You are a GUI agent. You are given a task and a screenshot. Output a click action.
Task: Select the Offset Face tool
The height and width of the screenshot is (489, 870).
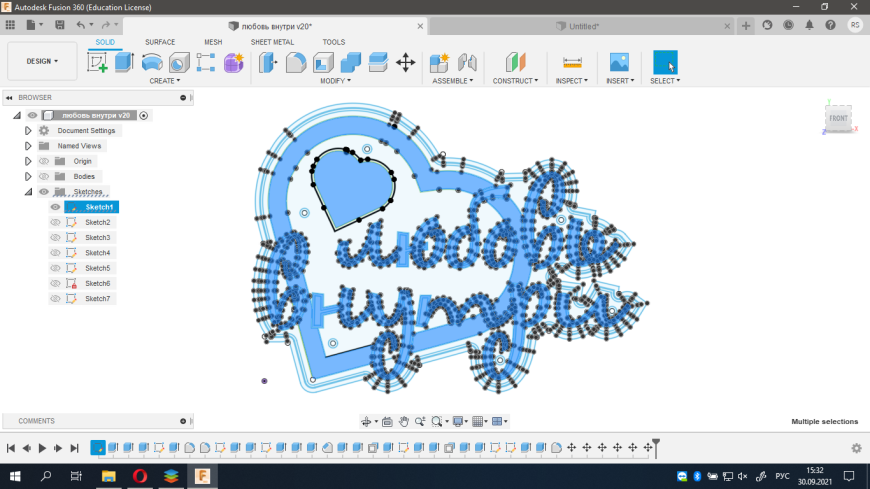[x=378, y=62]
